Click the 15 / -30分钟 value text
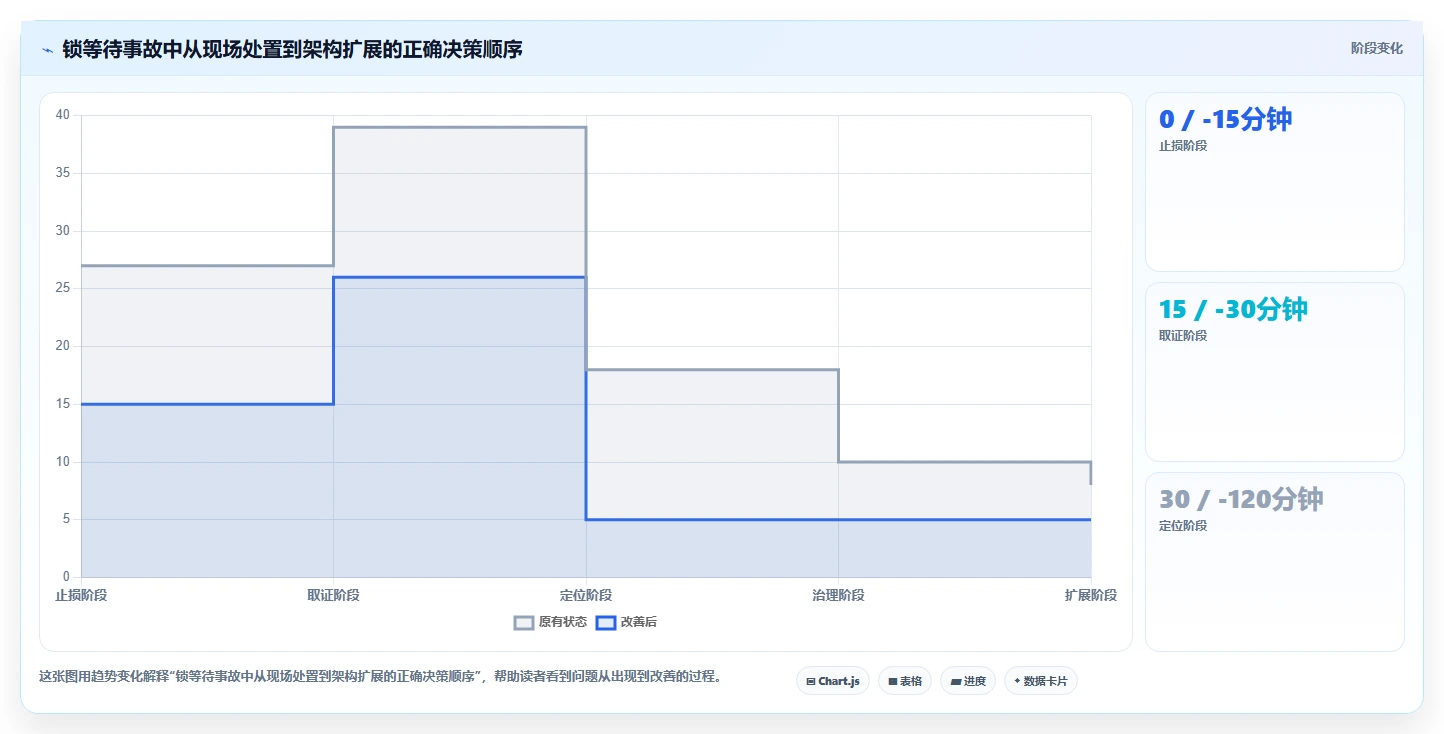 (x=1233, y=309)
